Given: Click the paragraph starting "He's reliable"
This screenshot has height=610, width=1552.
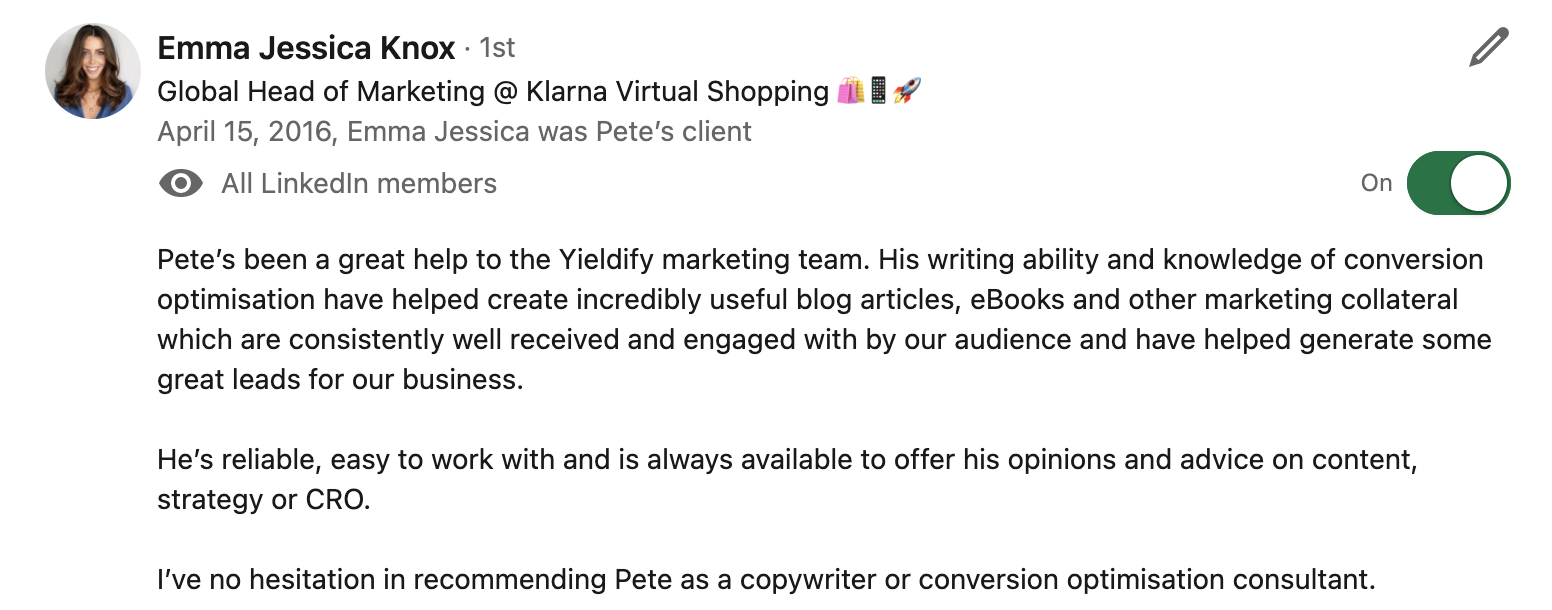Looking at the screenshot, I should click(x=787, y=461).
